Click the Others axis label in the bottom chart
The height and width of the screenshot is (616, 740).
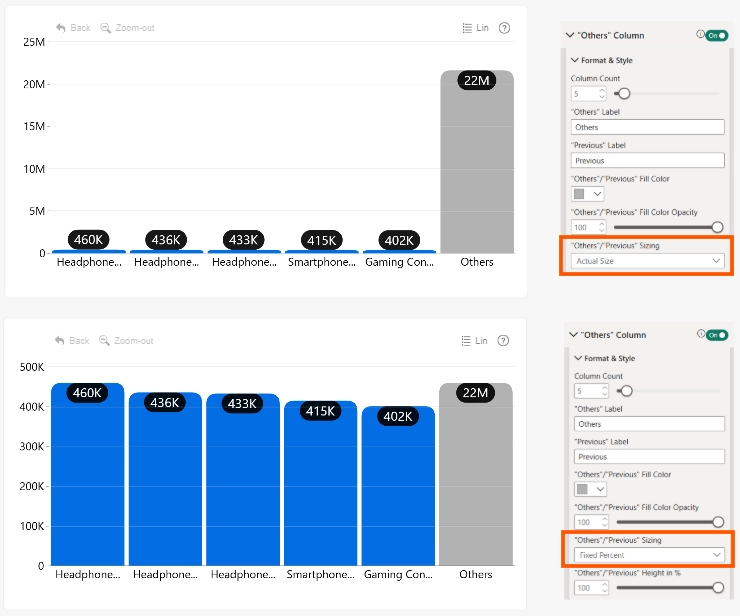click(476, 574)
